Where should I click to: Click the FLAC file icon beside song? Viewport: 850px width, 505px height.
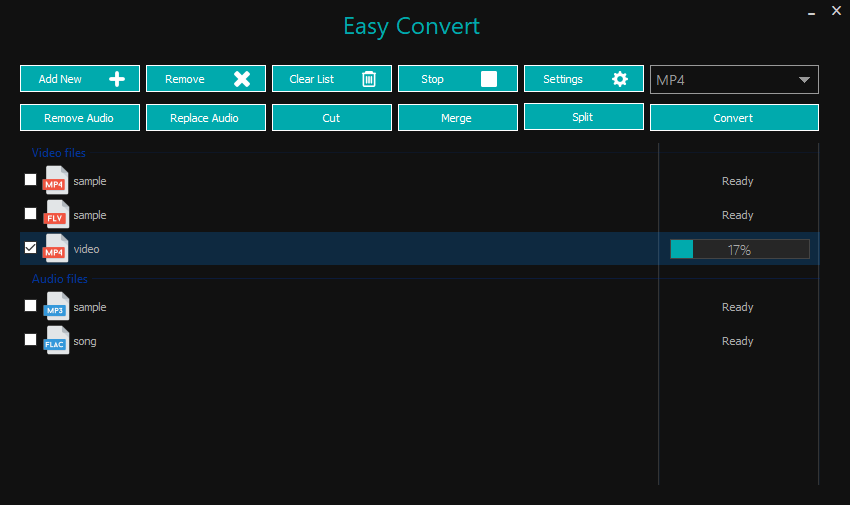click(55, 341)
